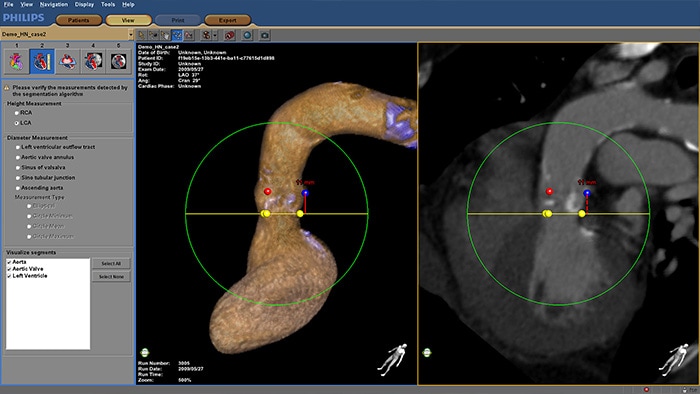
Task: Click the camera snapshot icon
Action: (265, 35)
